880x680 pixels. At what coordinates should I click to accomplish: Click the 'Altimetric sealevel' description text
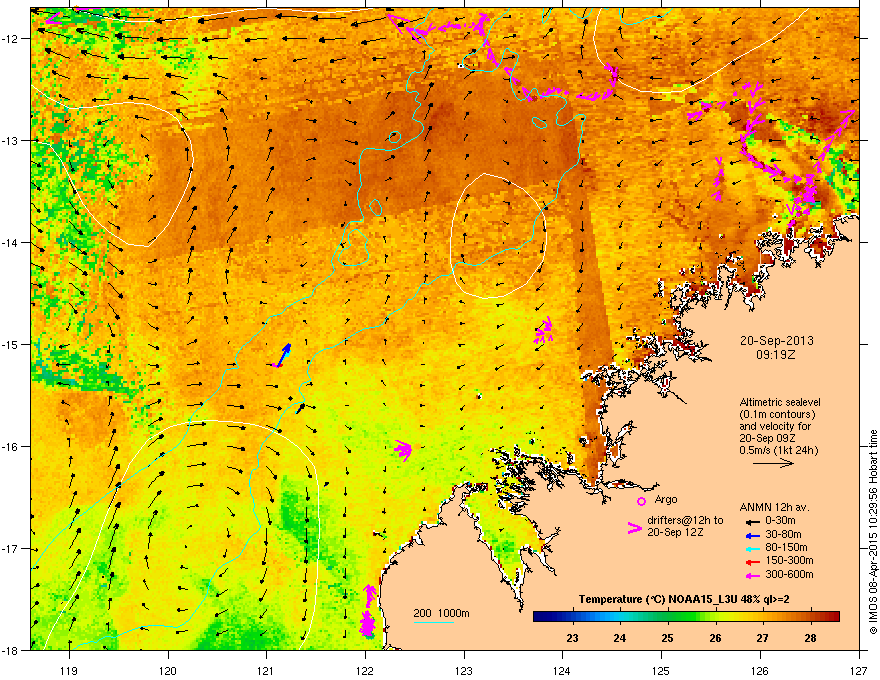tap(780, 402)
